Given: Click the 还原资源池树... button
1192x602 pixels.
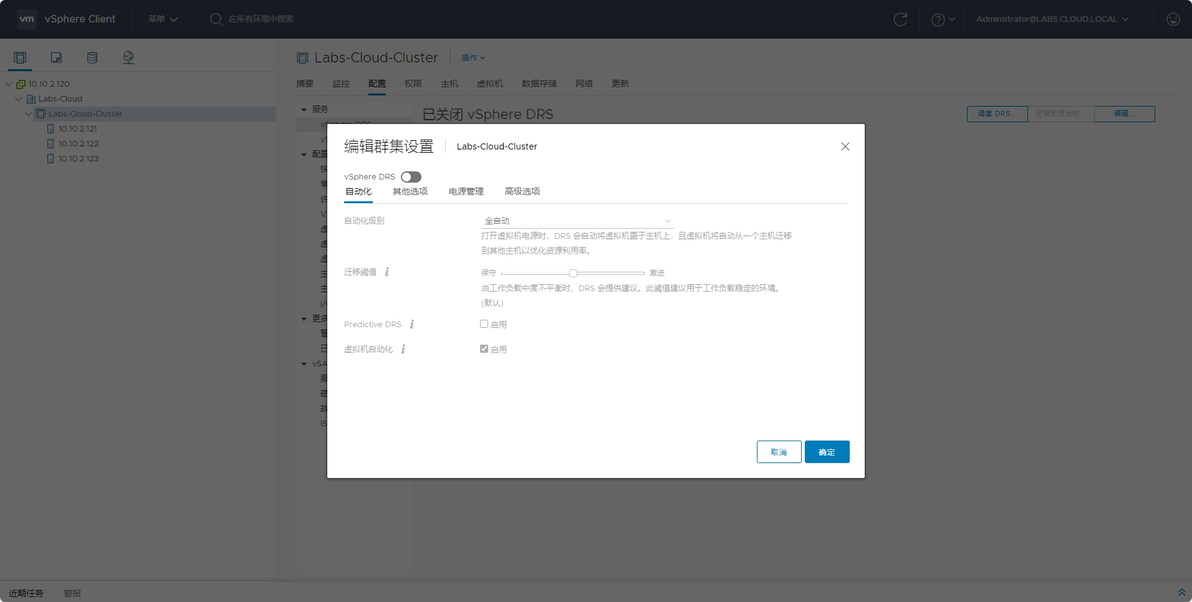Looking at the screenshot, I should [1060, 114].
